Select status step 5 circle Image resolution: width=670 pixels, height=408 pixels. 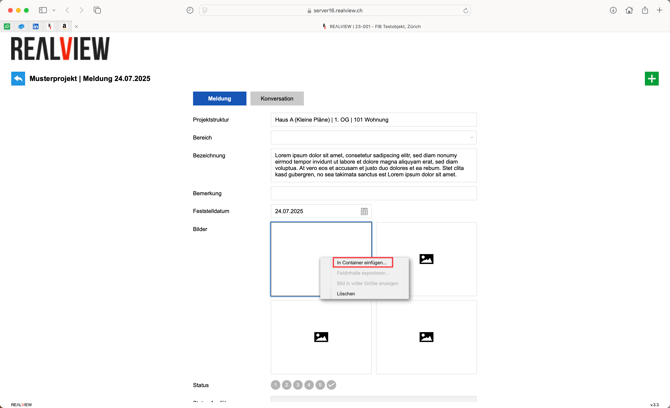click(x=320, y=385)
